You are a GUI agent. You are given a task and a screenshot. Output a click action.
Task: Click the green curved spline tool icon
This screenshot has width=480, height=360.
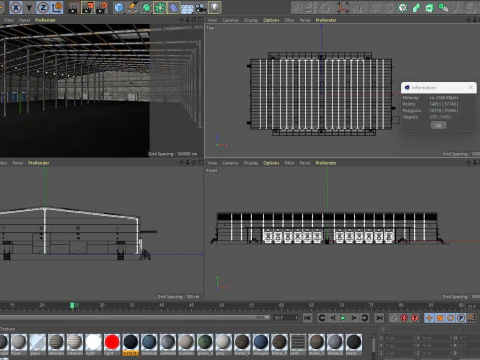coord(416,7)
